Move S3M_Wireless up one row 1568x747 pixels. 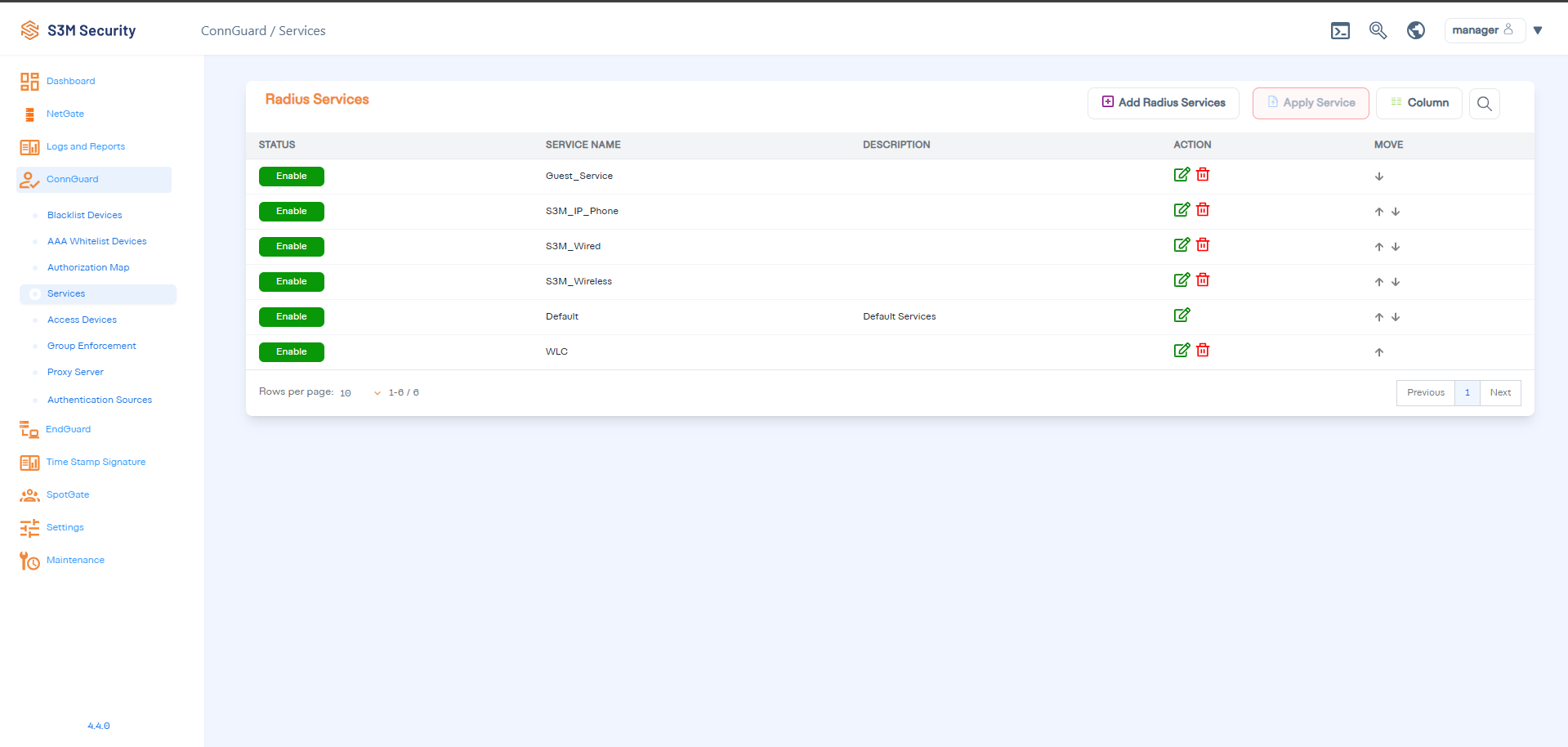tap(1379, 282)
